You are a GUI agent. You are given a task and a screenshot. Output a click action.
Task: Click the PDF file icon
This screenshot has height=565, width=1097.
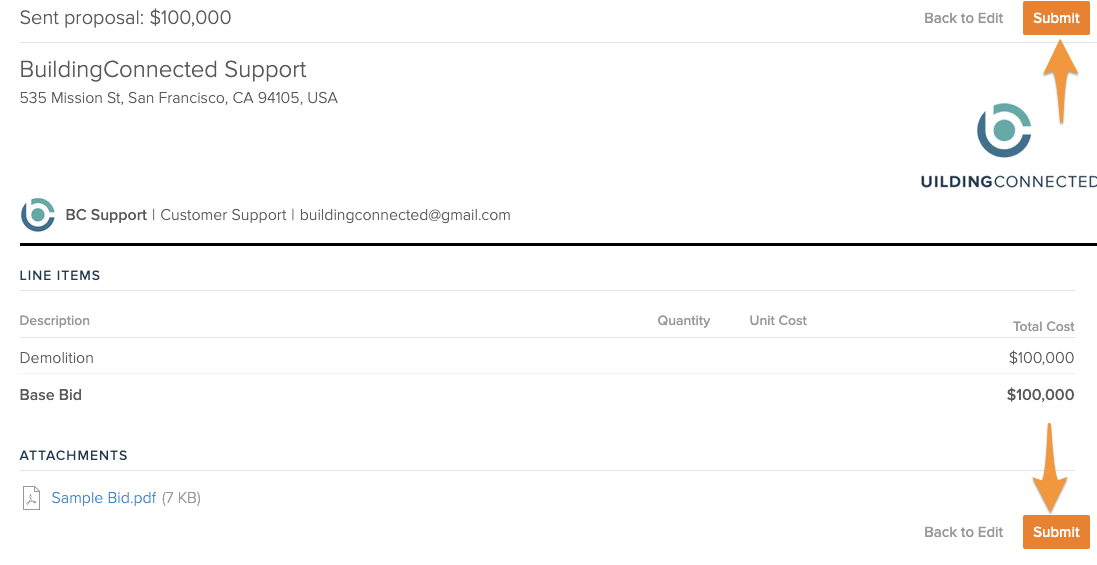tap(32, 498)
